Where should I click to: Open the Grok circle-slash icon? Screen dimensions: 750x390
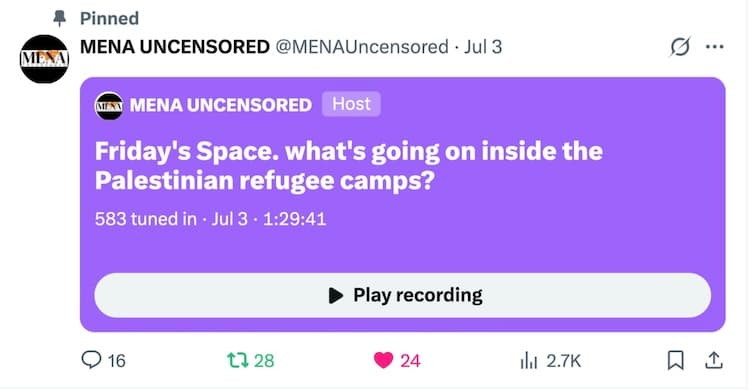click(x=680, y=46)
